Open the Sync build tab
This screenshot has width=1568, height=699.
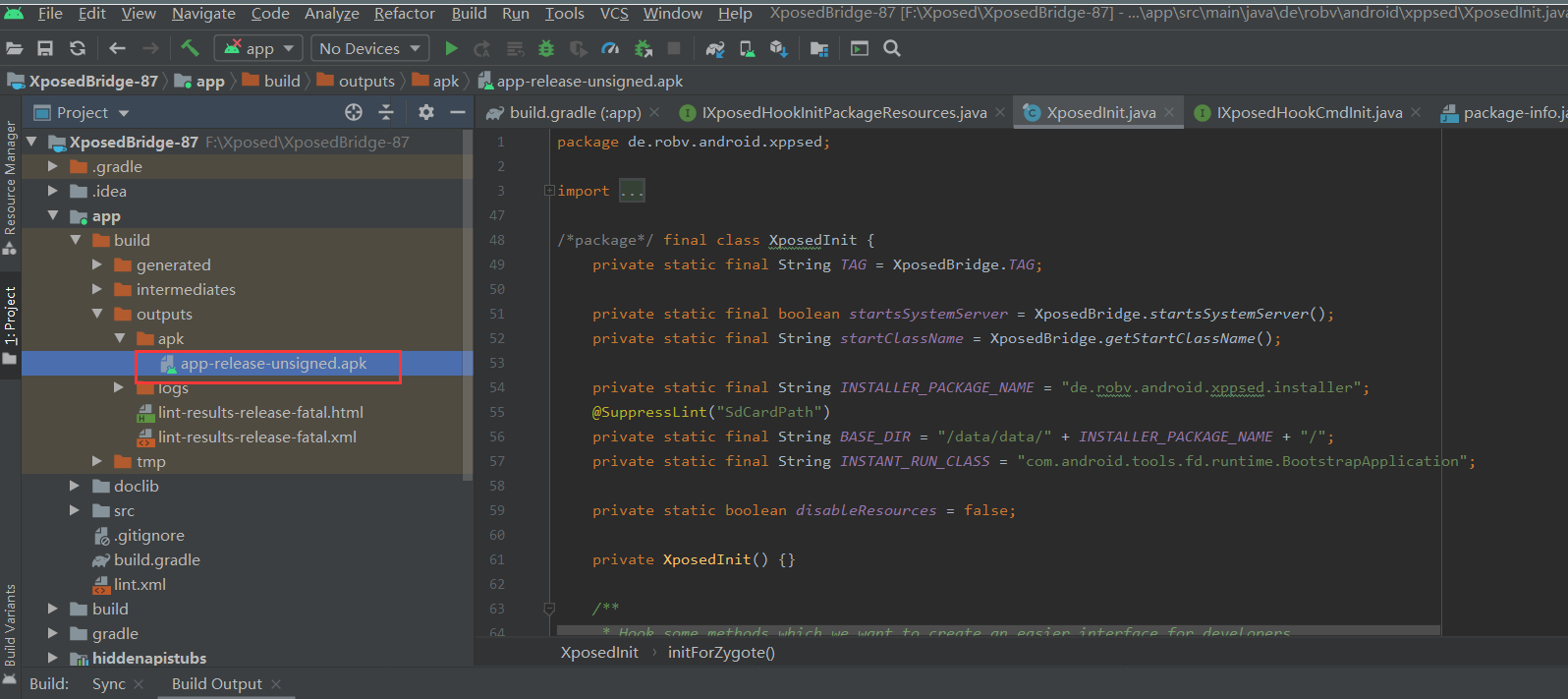(x=108, y=683)
